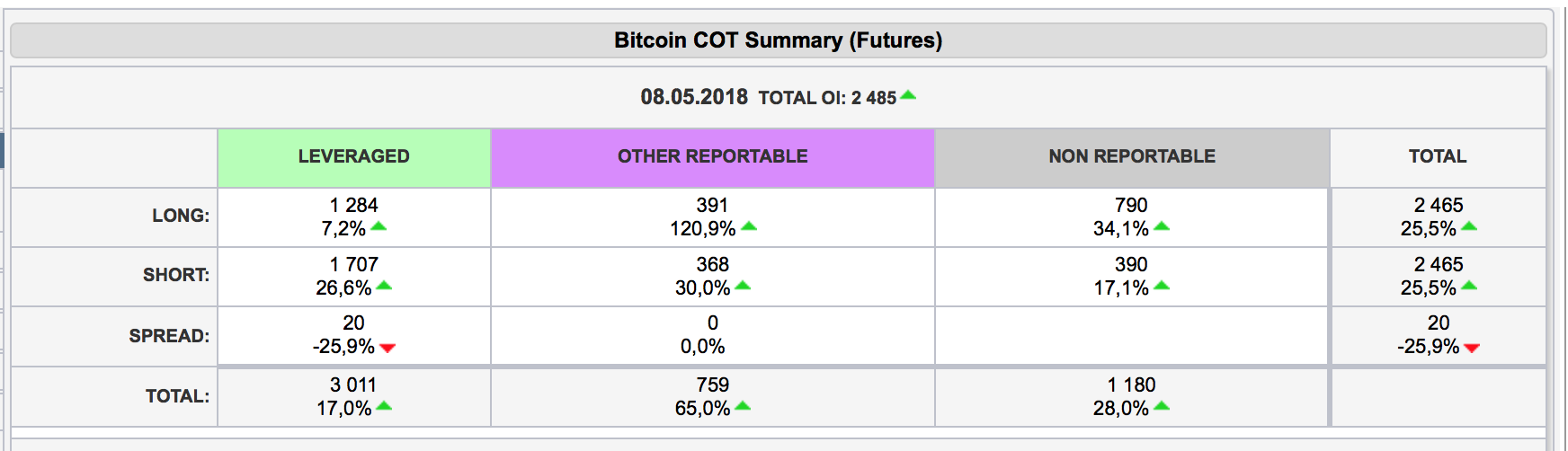Click green arrow beside Other Reportable Long 120,9%
The image size is (1568, 451).
(749, 226)
